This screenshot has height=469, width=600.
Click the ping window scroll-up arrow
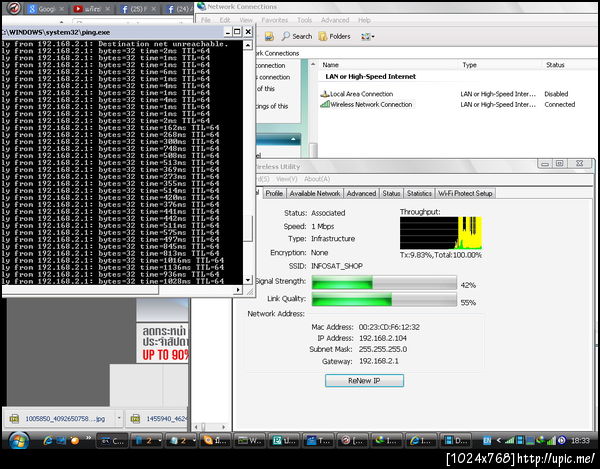click(x=248, y=46)
